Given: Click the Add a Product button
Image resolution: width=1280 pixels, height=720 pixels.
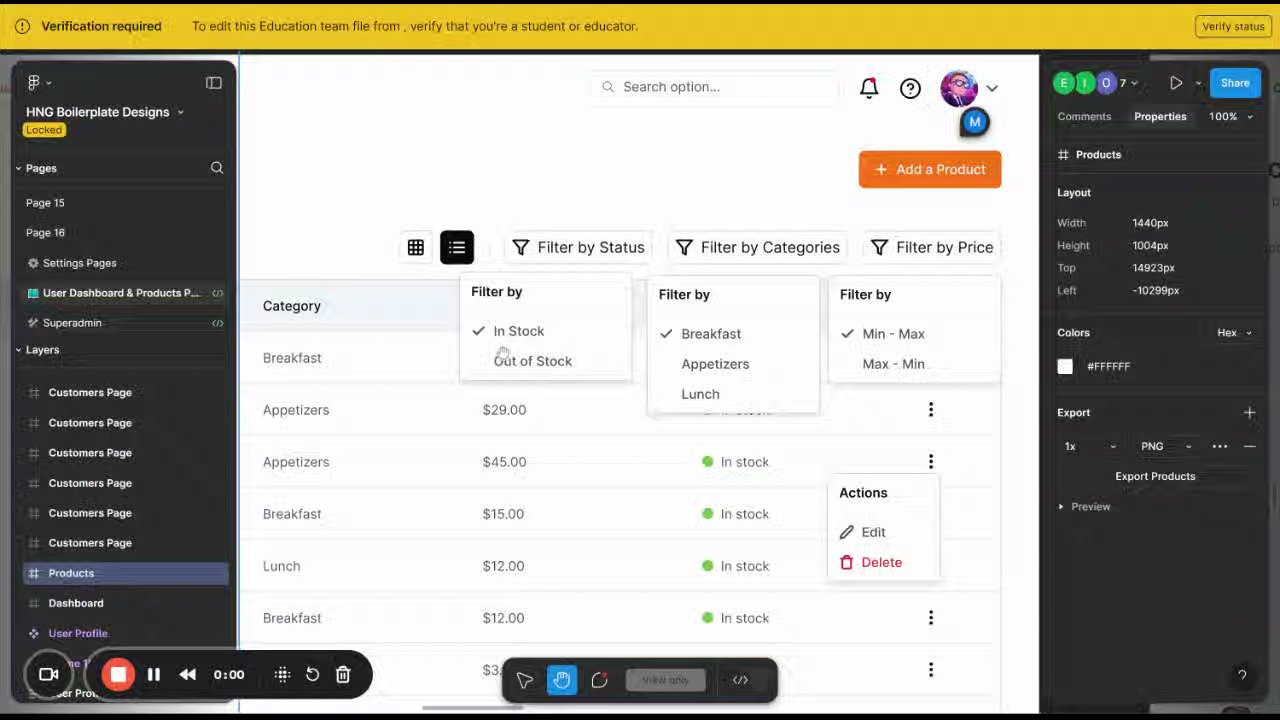Looking at the screenshot, I should [930, 169].
